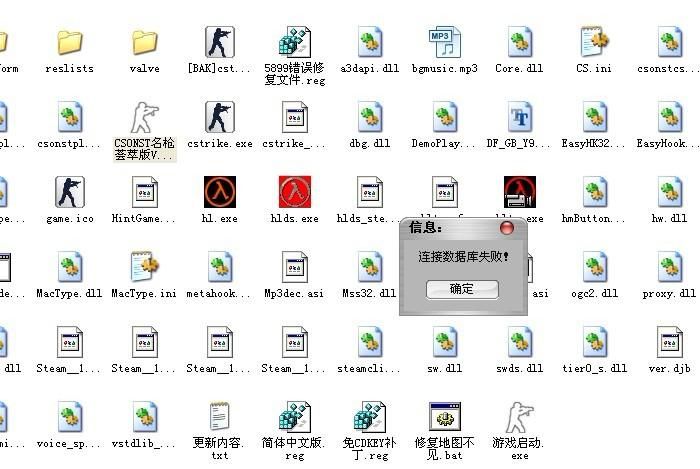Select the CS.ini config file
The image size is (700, 469).
coord(595,42)
